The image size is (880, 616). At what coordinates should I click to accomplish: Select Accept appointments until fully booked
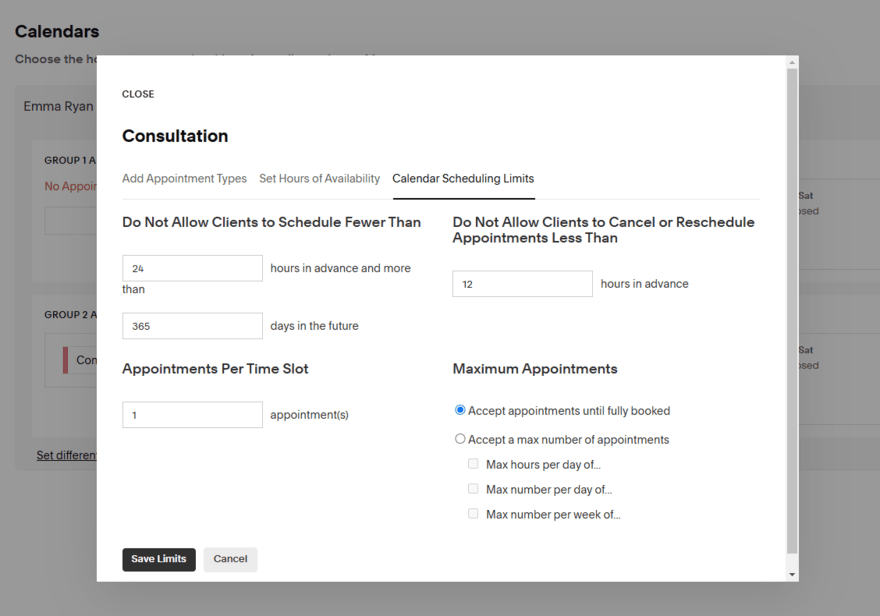pos(460,410)
